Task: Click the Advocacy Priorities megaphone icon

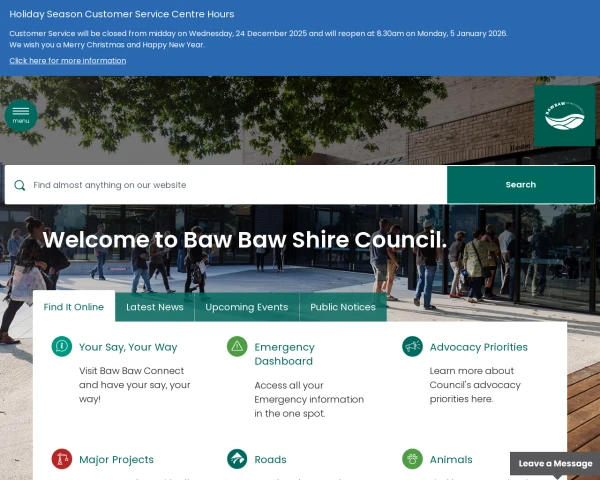Action: 412,346
